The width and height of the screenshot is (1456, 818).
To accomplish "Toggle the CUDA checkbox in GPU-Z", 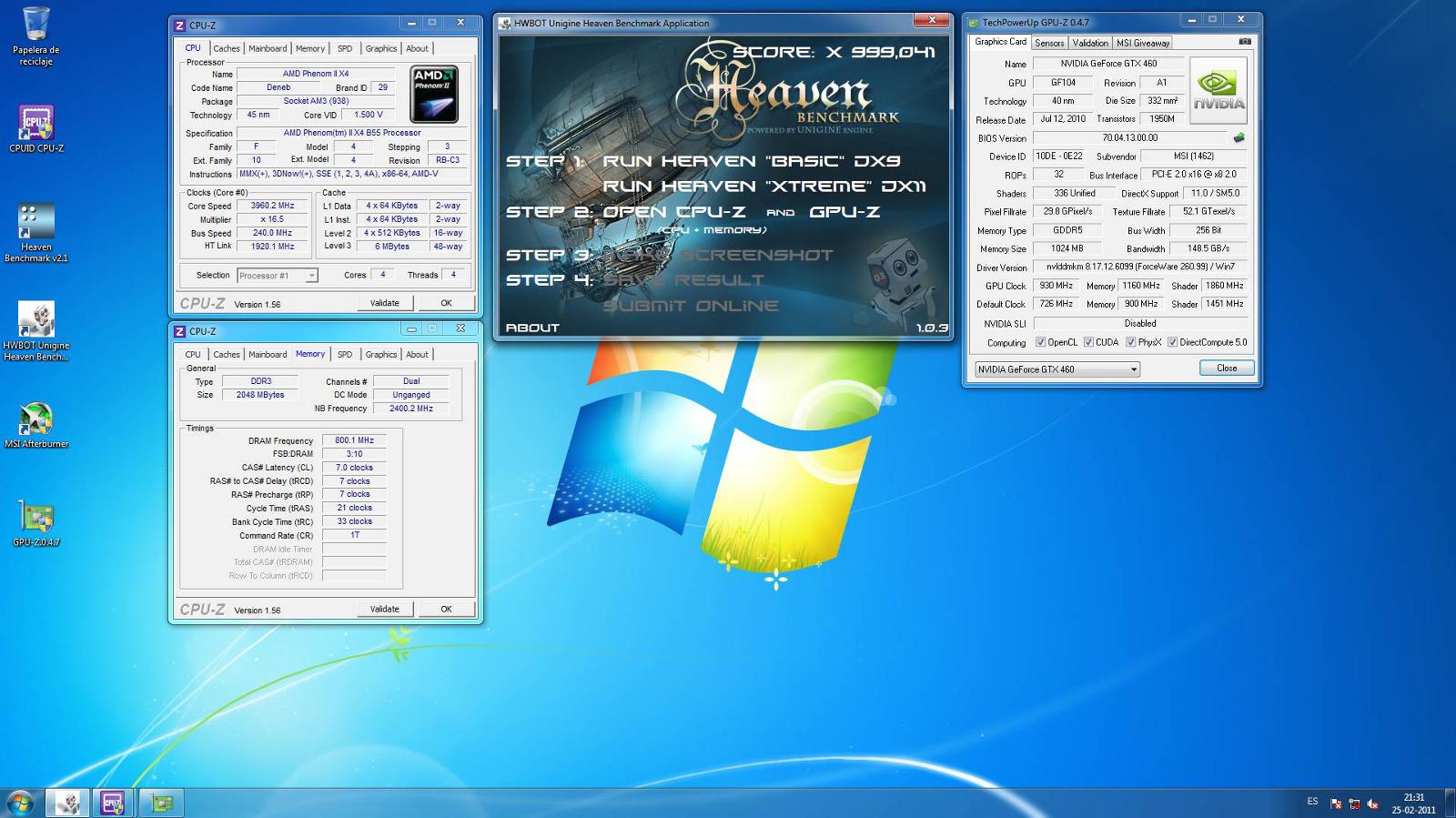I will (1088, 342).
